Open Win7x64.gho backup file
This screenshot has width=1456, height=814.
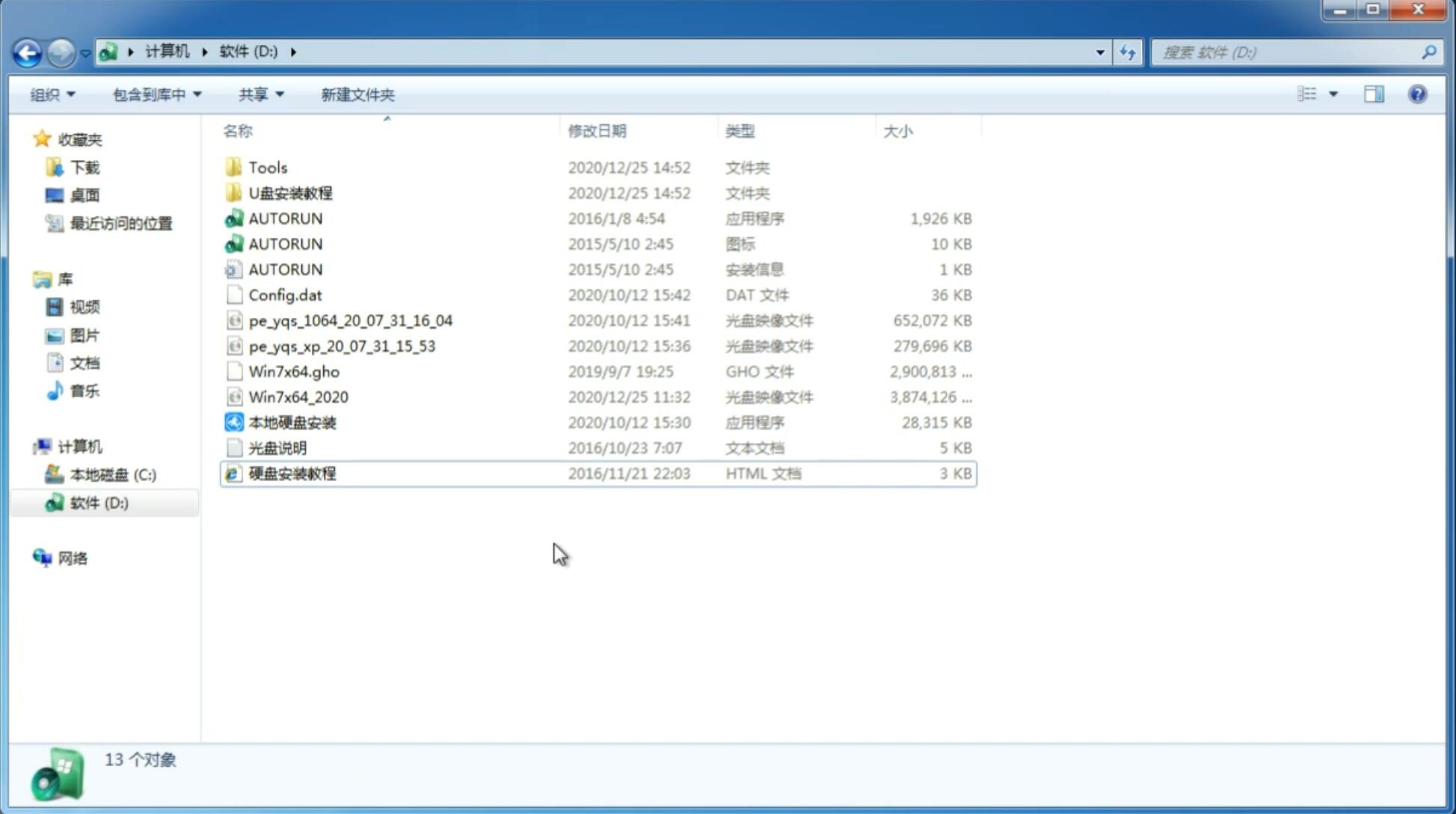coord(295,371)
